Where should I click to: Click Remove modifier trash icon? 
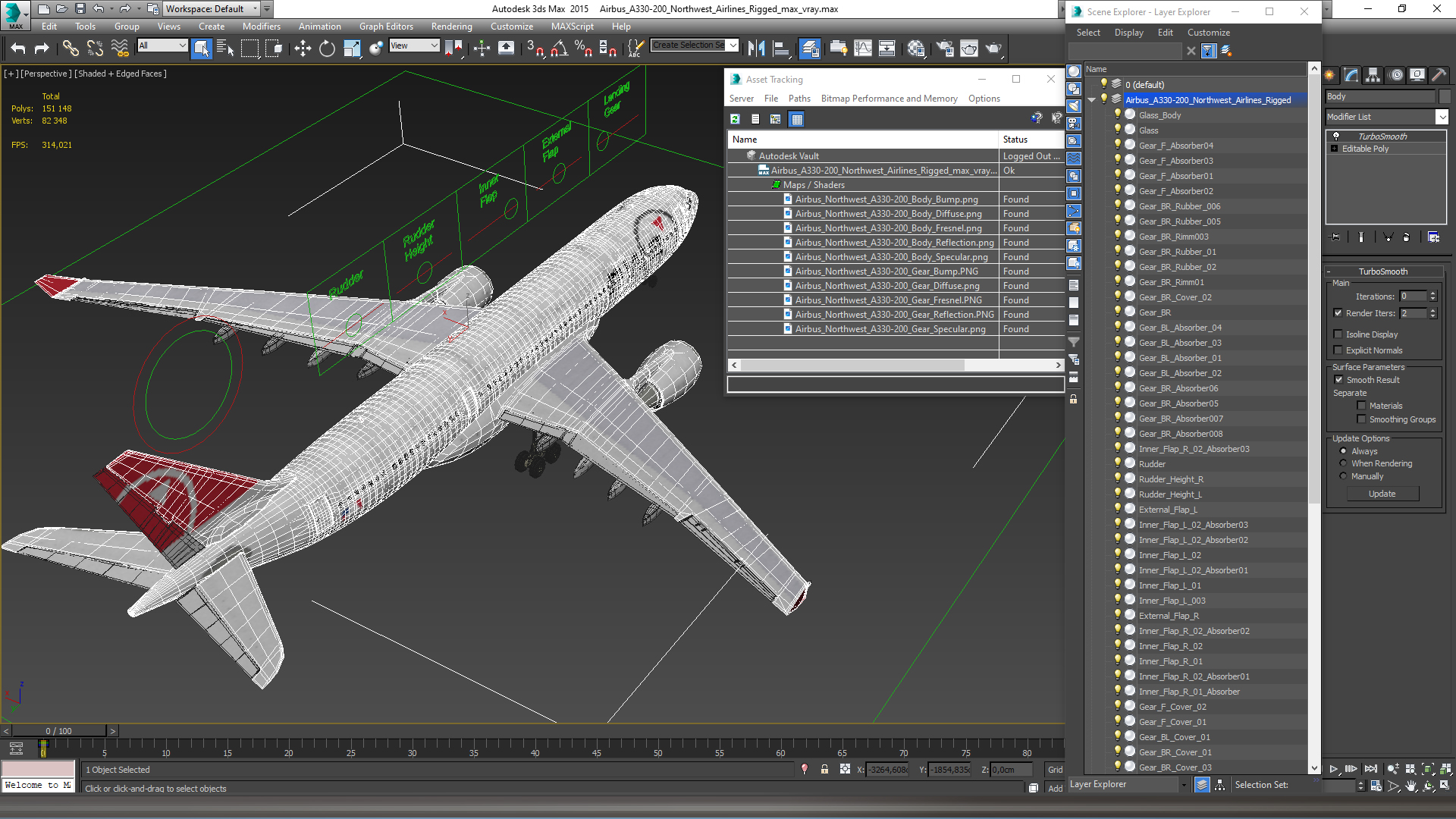(x=1406, y=237)
